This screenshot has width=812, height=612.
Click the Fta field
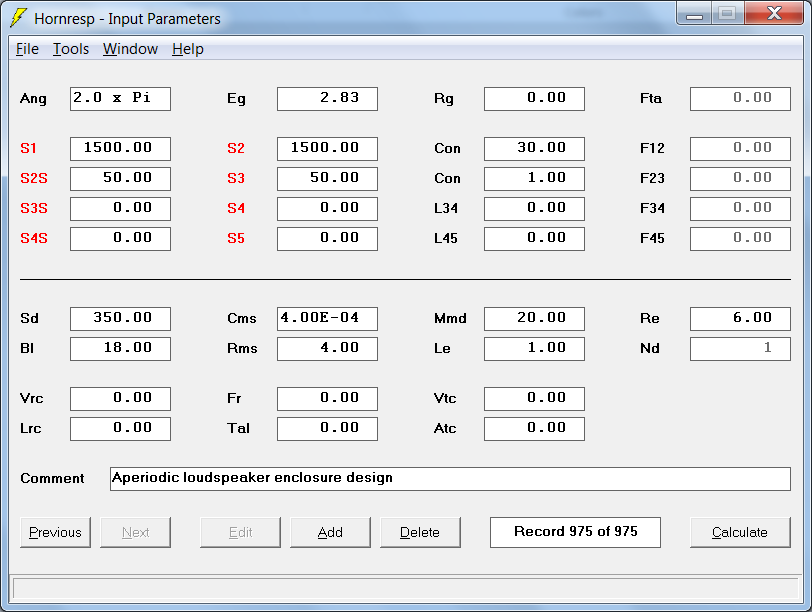(740, 99)
